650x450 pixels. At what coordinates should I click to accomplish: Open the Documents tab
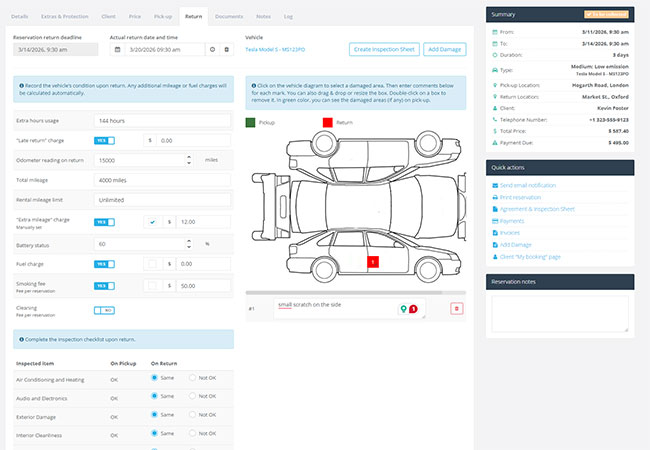(229, 17)
